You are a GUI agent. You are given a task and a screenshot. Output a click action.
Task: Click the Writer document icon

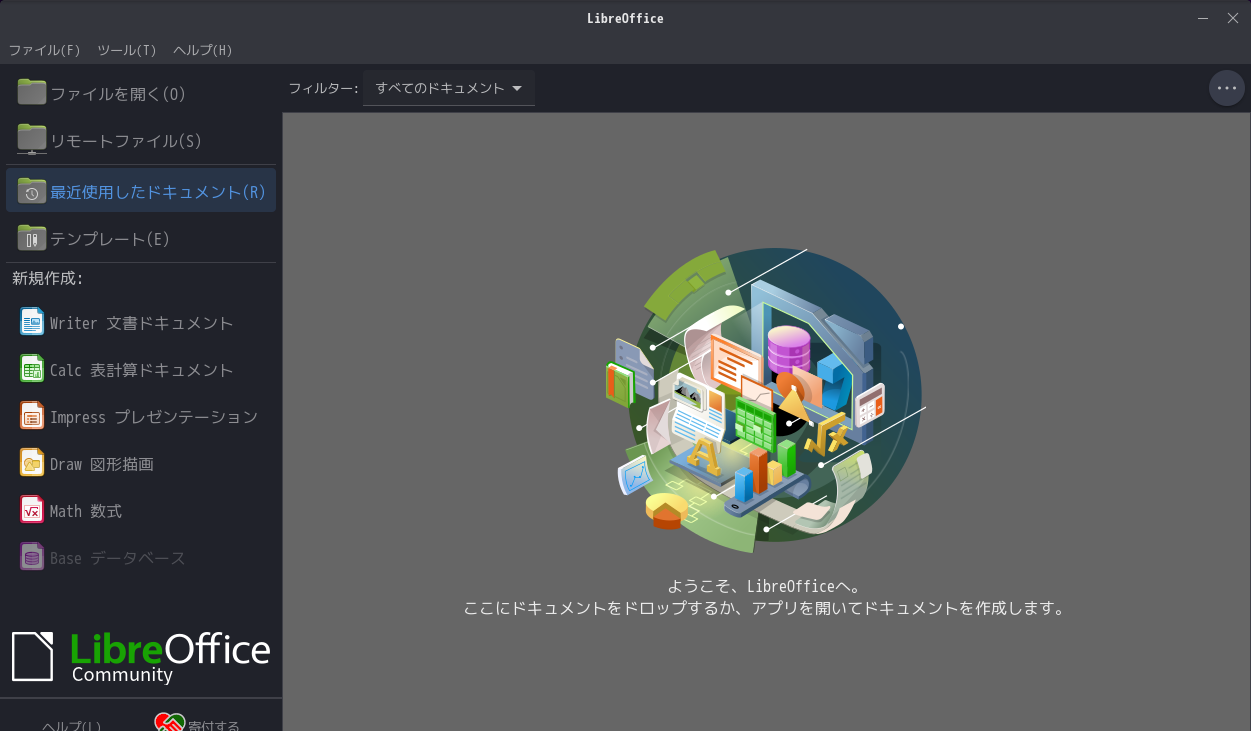pyautogui.click(x=32, y=322)
